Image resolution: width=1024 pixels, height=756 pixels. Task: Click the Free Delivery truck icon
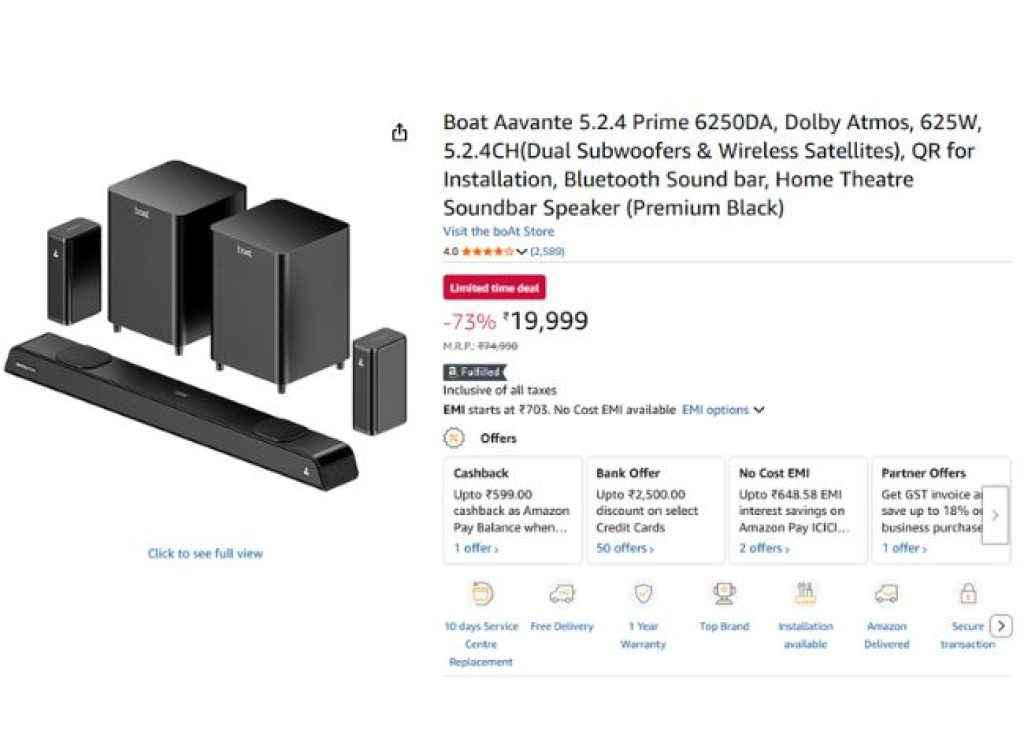click(x=562, y=594)
